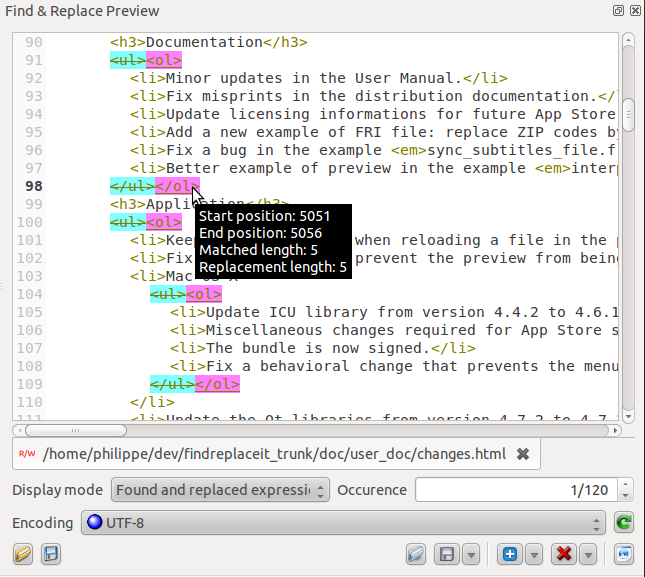Open the UTF-8 encoding dropdown
The image size is (645, 577).
tap(343, 523)
